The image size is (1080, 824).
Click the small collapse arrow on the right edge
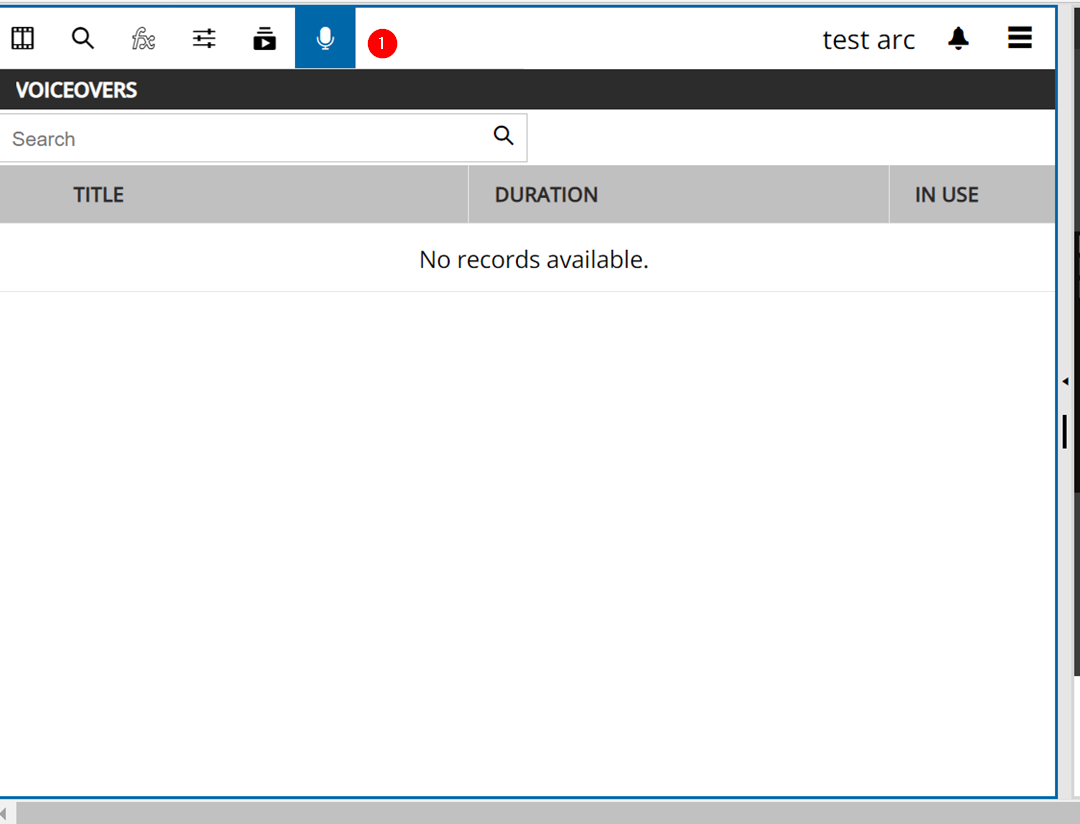point(1065,382)
